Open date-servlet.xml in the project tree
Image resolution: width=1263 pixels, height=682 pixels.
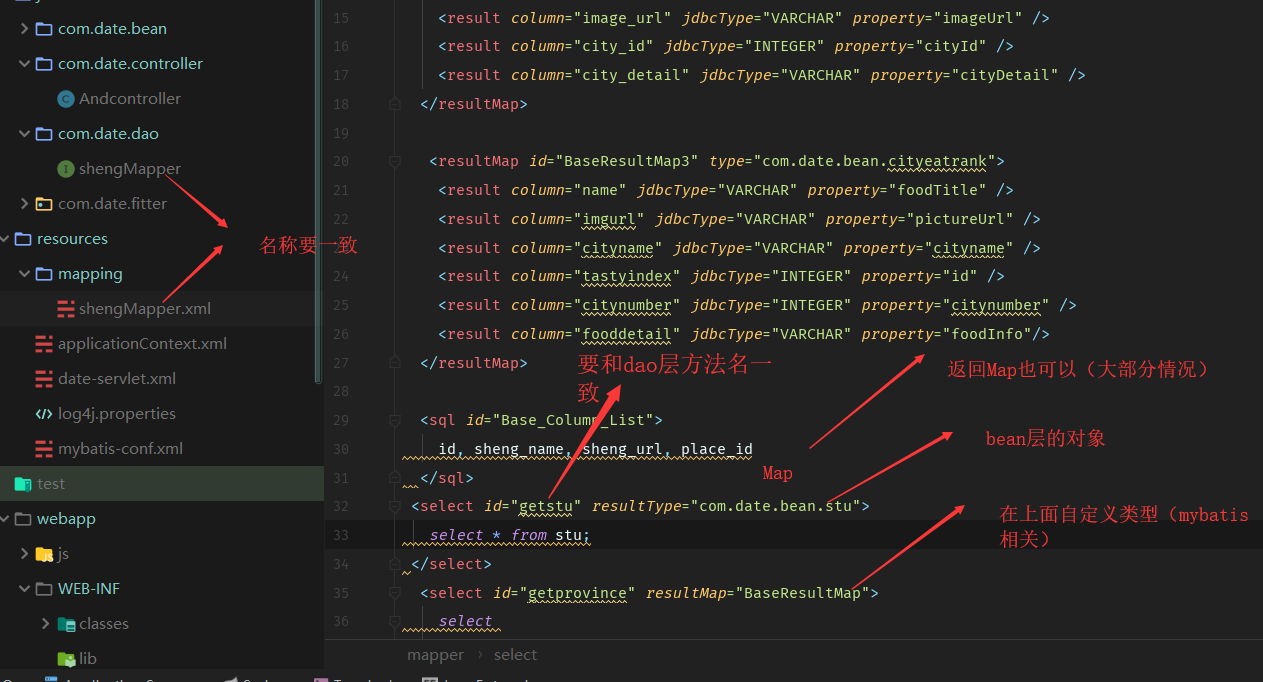click(117, 379)
